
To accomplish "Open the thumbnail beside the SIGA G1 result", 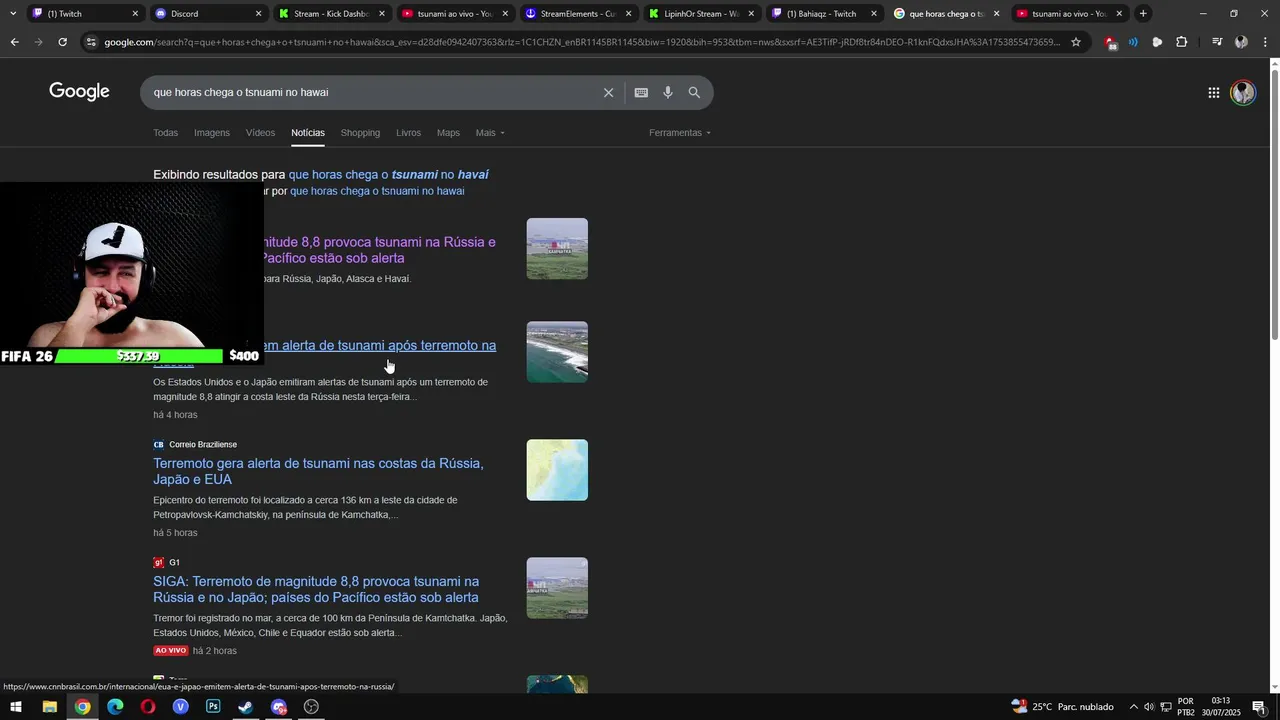I will point(557,588).
